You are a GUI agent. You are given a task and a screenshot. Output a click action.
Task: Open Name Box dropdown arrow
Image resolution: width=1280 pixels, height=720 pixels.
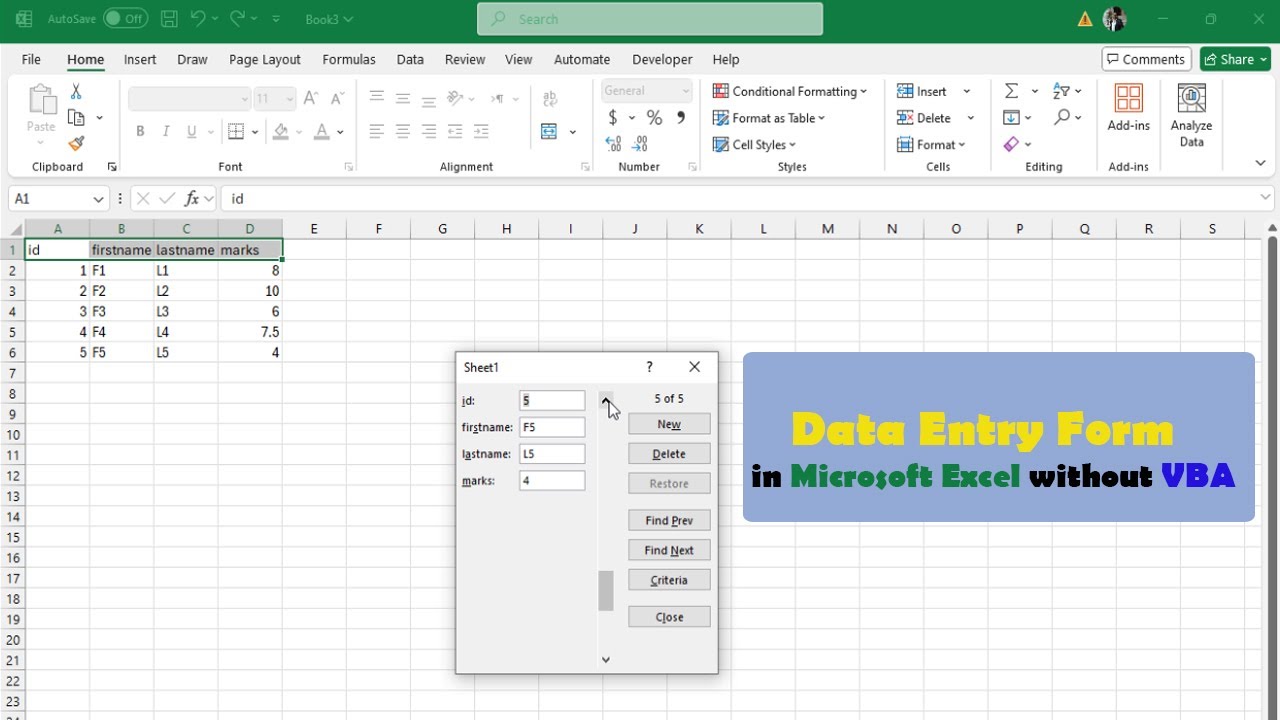tap(98, 199)
